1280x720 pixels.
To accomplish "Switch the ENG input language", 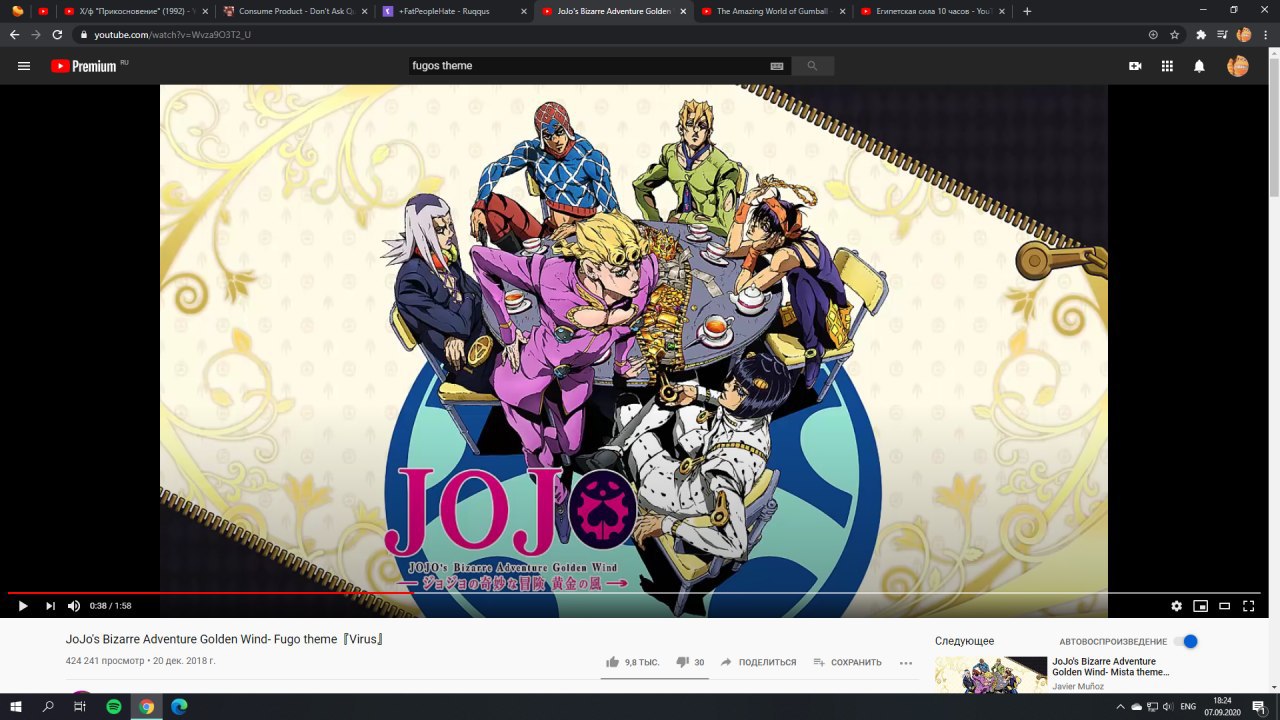I will click(1188, 706).
